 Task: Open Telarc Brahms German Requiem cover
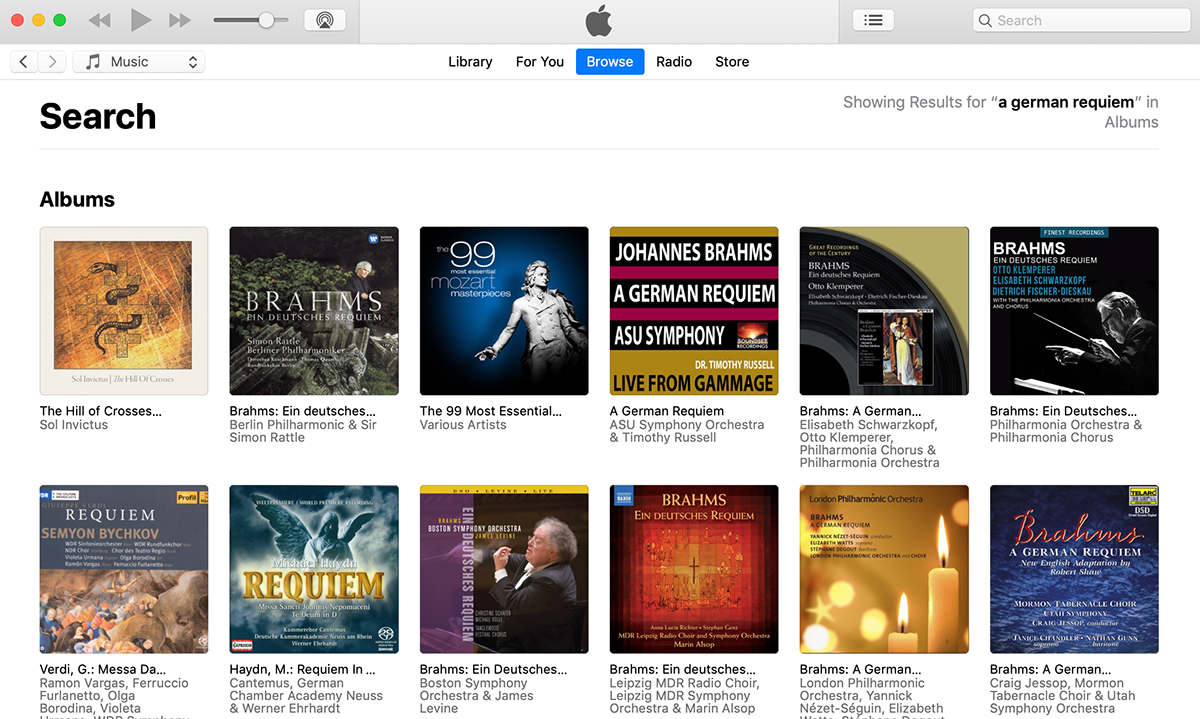[x=1074, y=570]
